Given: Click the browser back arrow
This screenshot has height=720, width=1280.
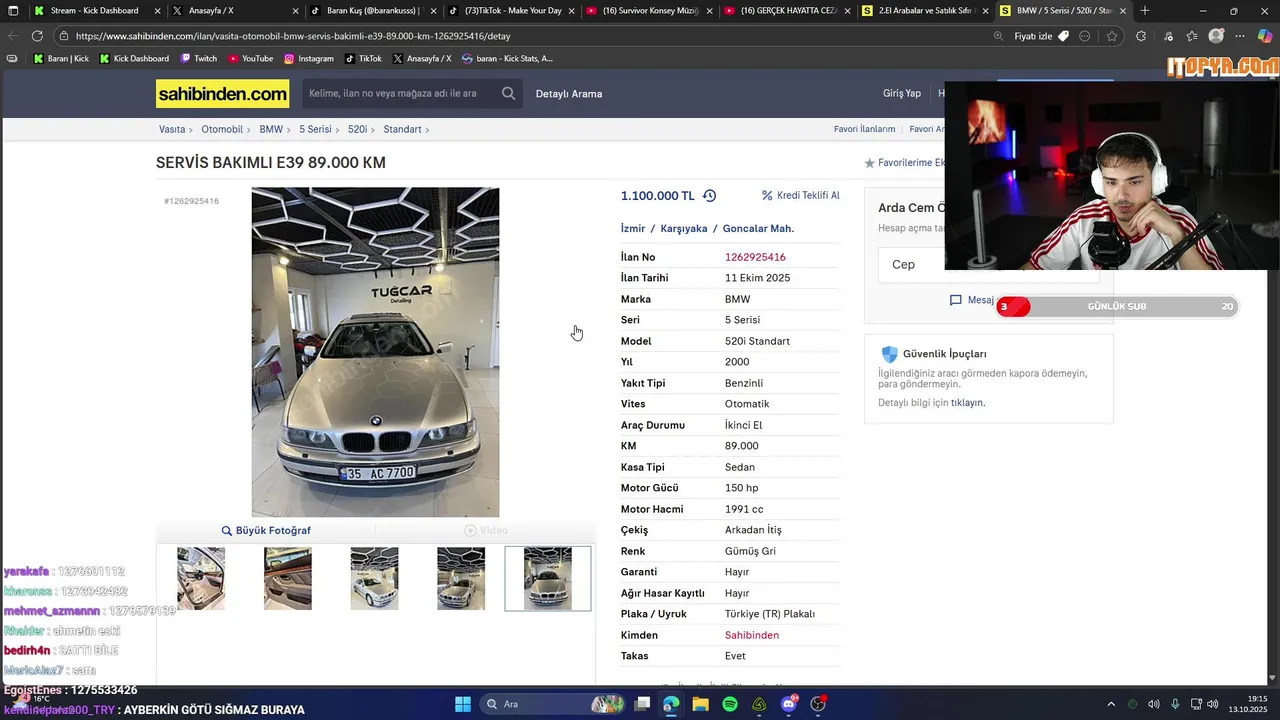Looking at the screenshot, I should click(x=13, y=36).
